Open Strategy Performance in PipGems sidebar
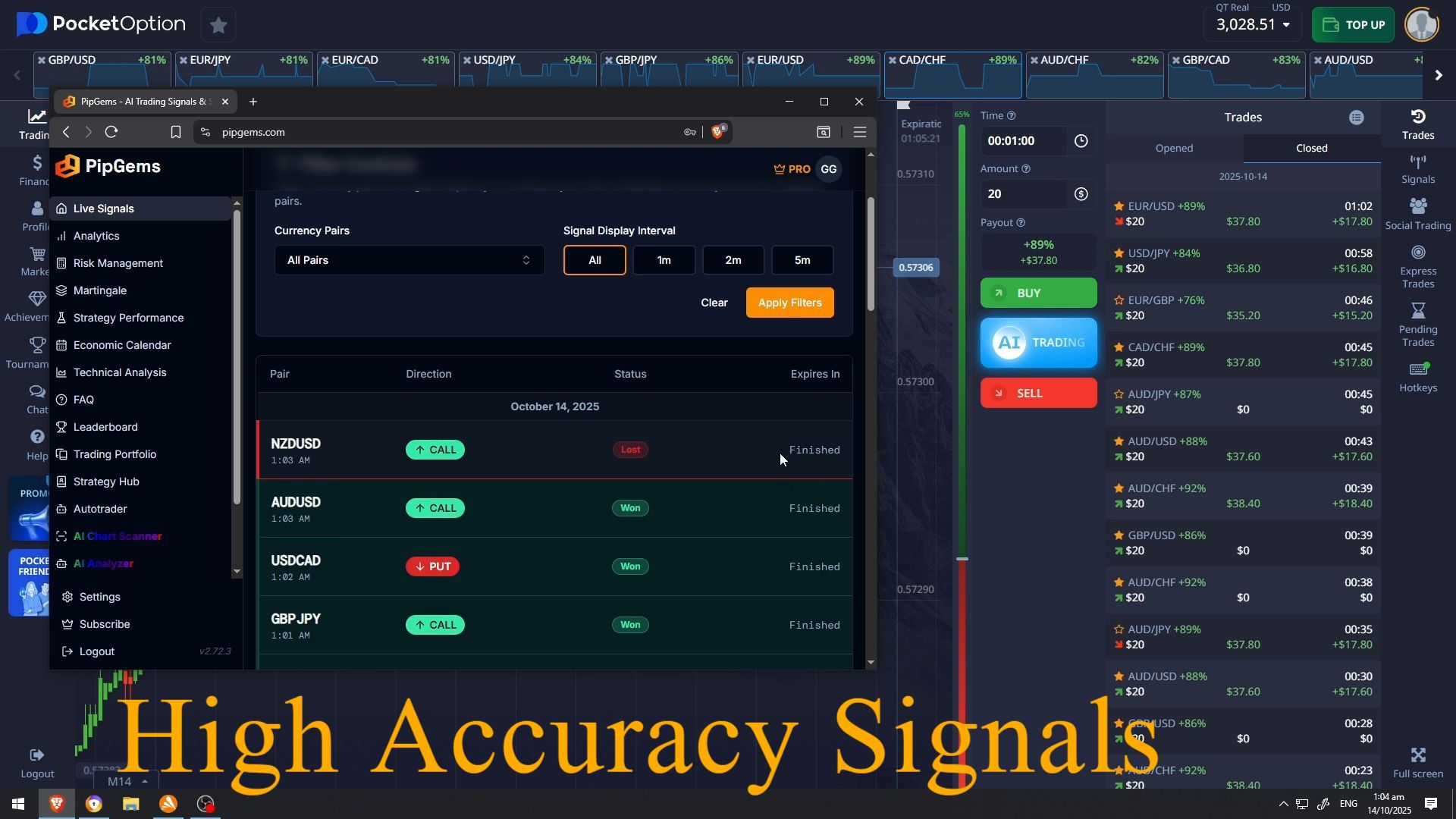The height and width of the screenshot is (819, 1456). click(128, 318)
